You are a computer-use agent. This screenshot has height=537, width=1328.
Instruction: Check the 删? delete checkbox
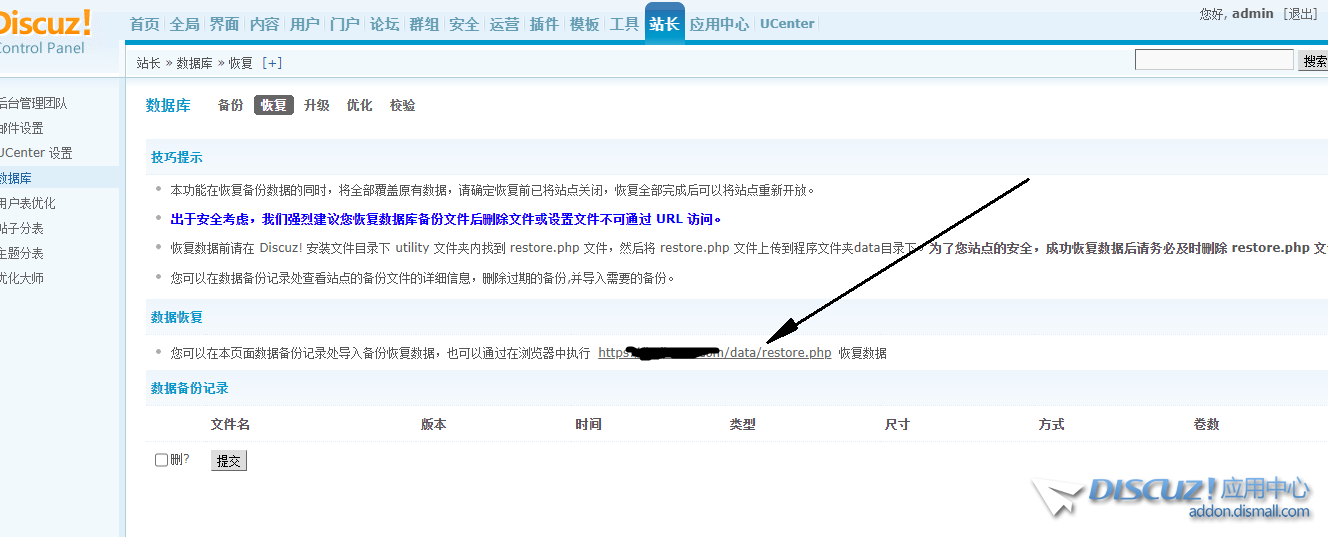pyautogui.click(x=162, y=460)
